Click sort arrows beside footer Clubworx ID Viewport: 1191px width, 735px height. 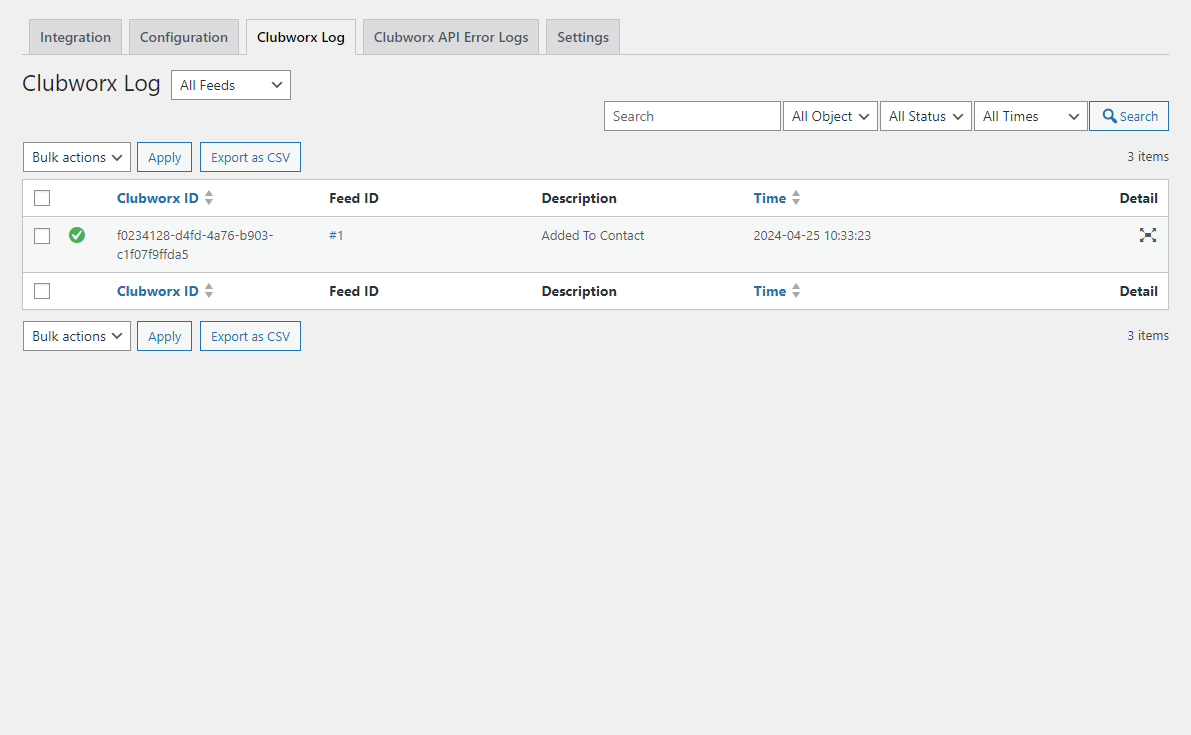coord(209,291)
